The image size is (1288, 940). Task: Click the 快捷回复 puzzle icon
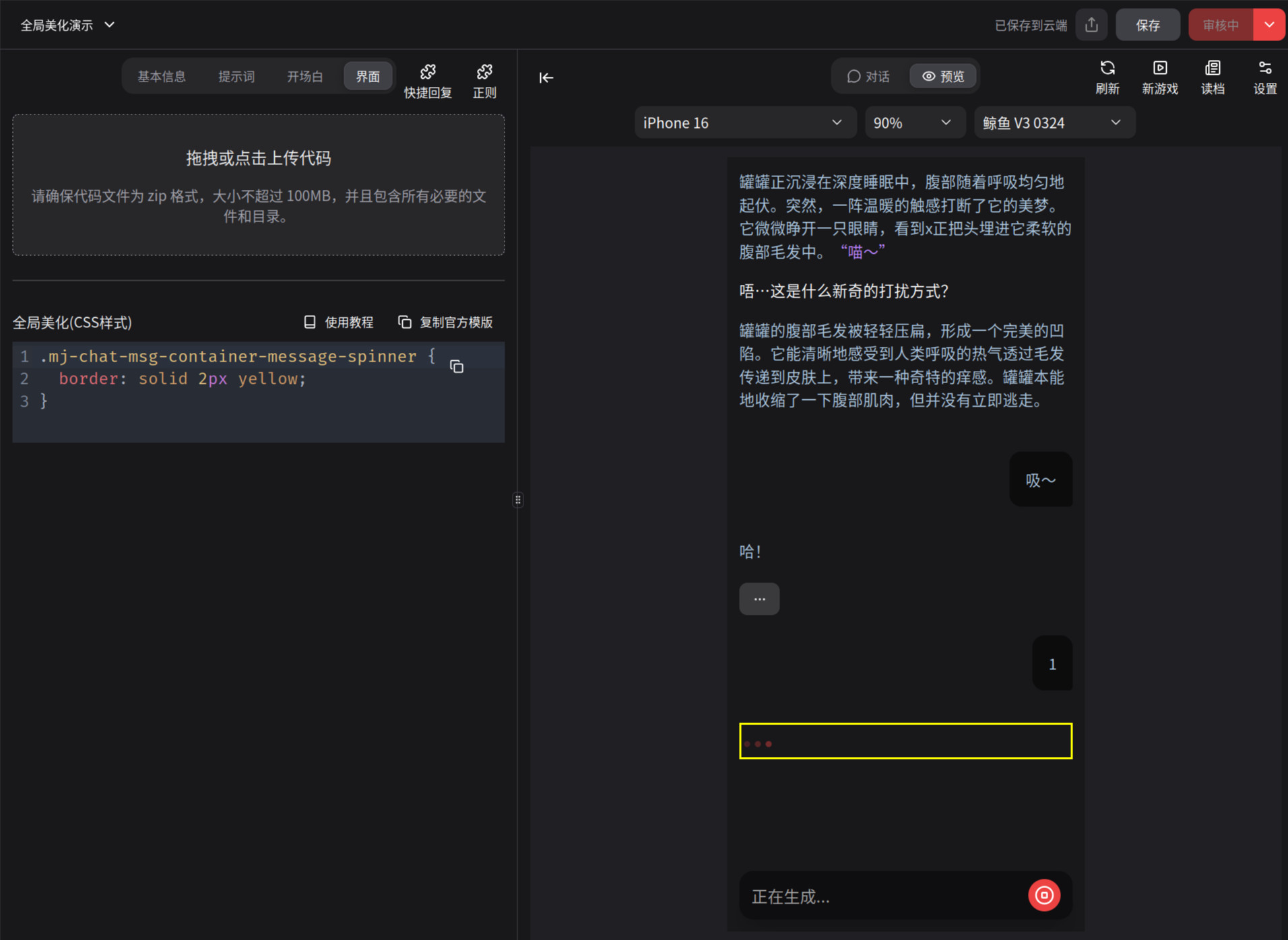(428, 73)
